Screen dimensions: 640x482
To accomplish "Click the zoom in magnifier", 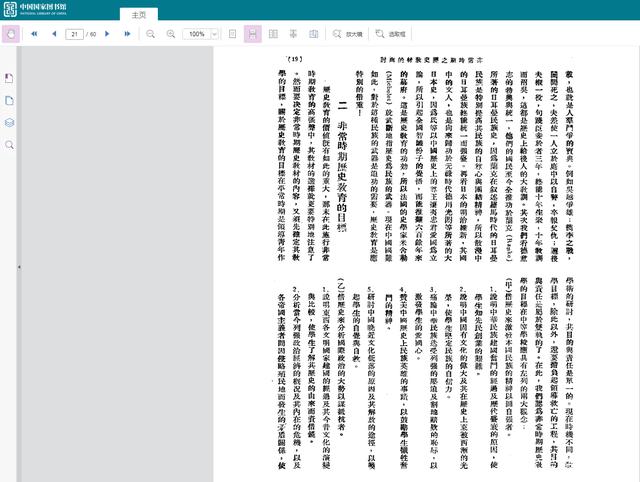I will 172,34.
